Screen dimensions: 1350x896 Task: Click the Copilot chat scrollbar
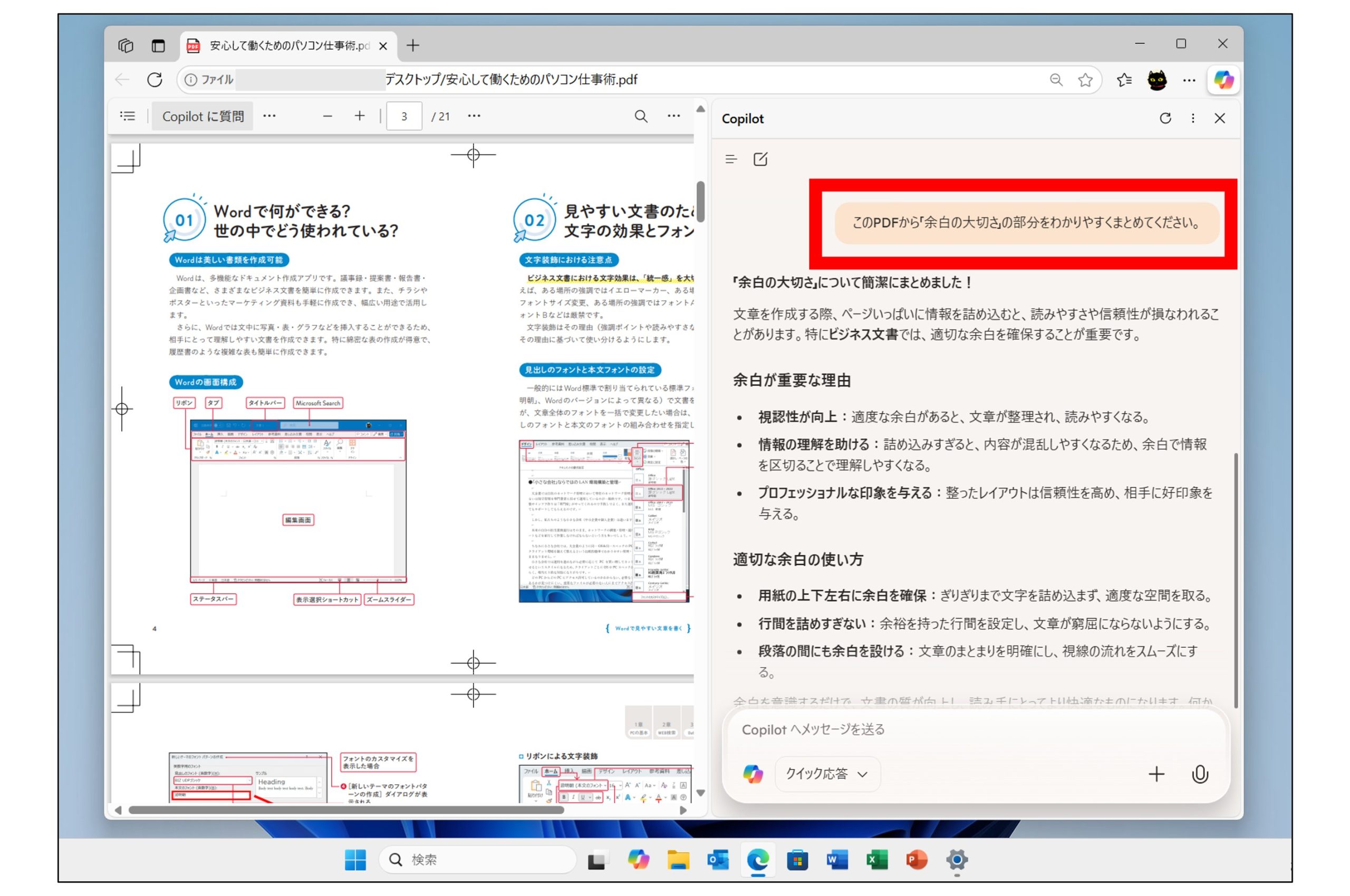(1236, 580)
